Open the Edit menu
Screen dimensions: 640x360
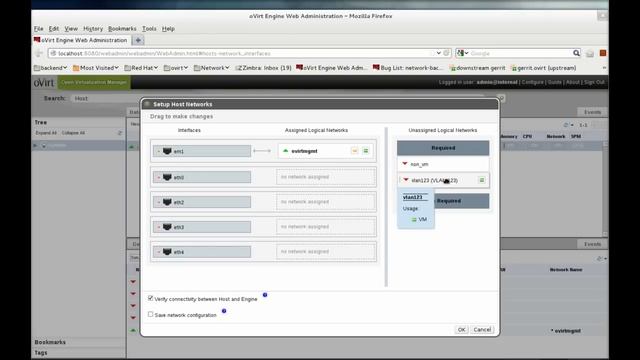pos(53,29)
